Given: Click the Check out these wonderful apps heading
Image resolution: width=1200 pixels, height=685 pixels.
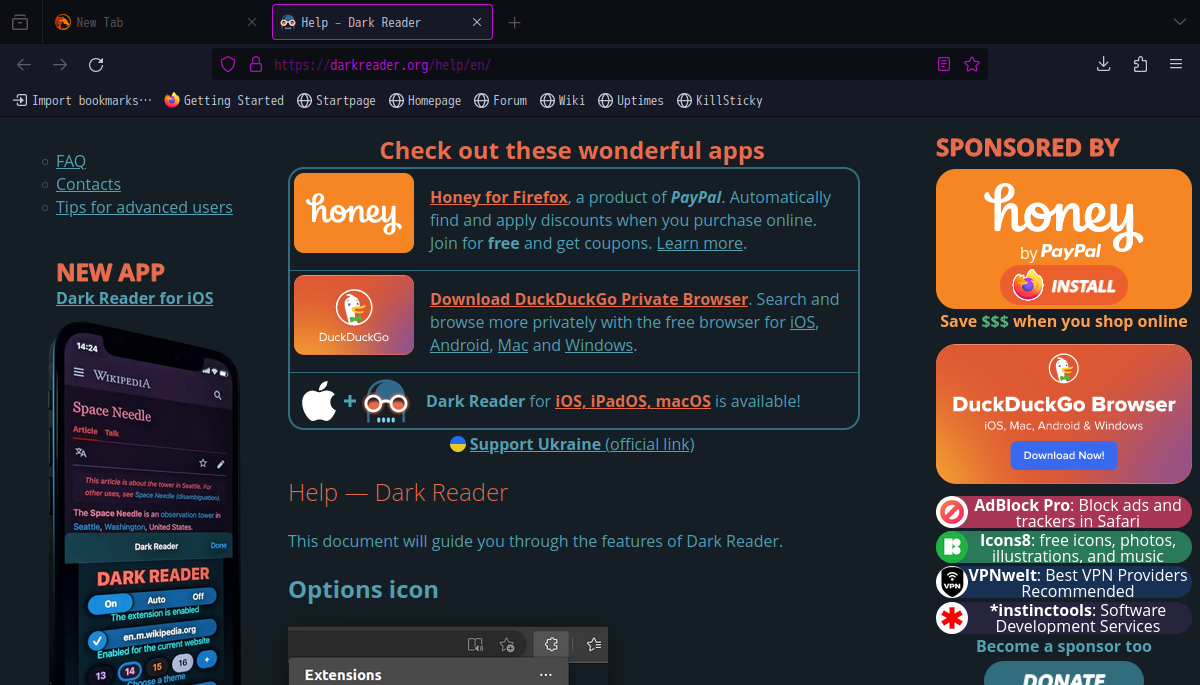Looking at the screenshot, I should tap(572, 151).
